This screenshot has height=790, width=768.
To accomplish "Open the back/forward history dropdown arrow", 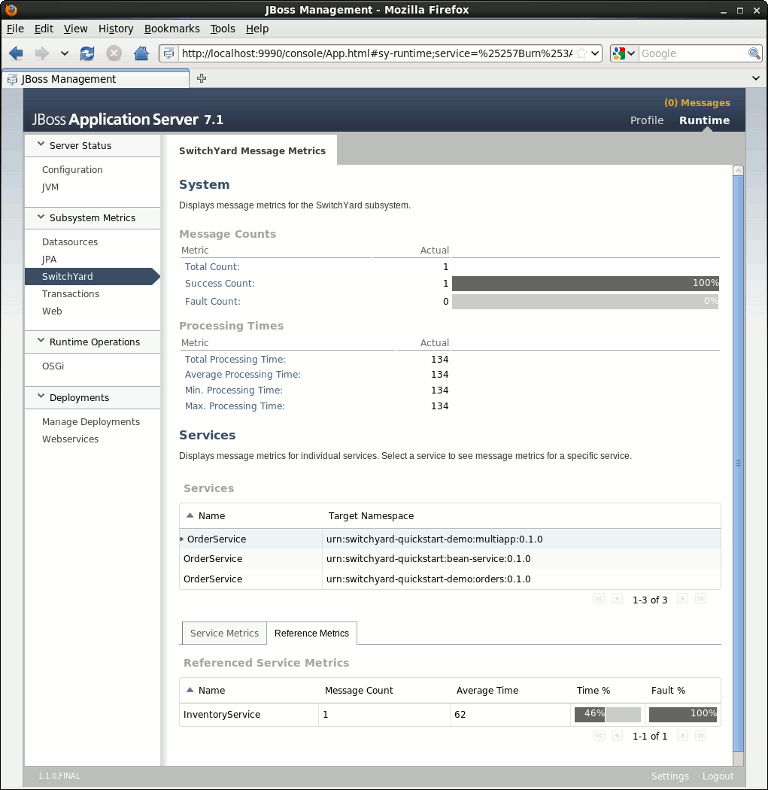I will [x=64, y=53].
